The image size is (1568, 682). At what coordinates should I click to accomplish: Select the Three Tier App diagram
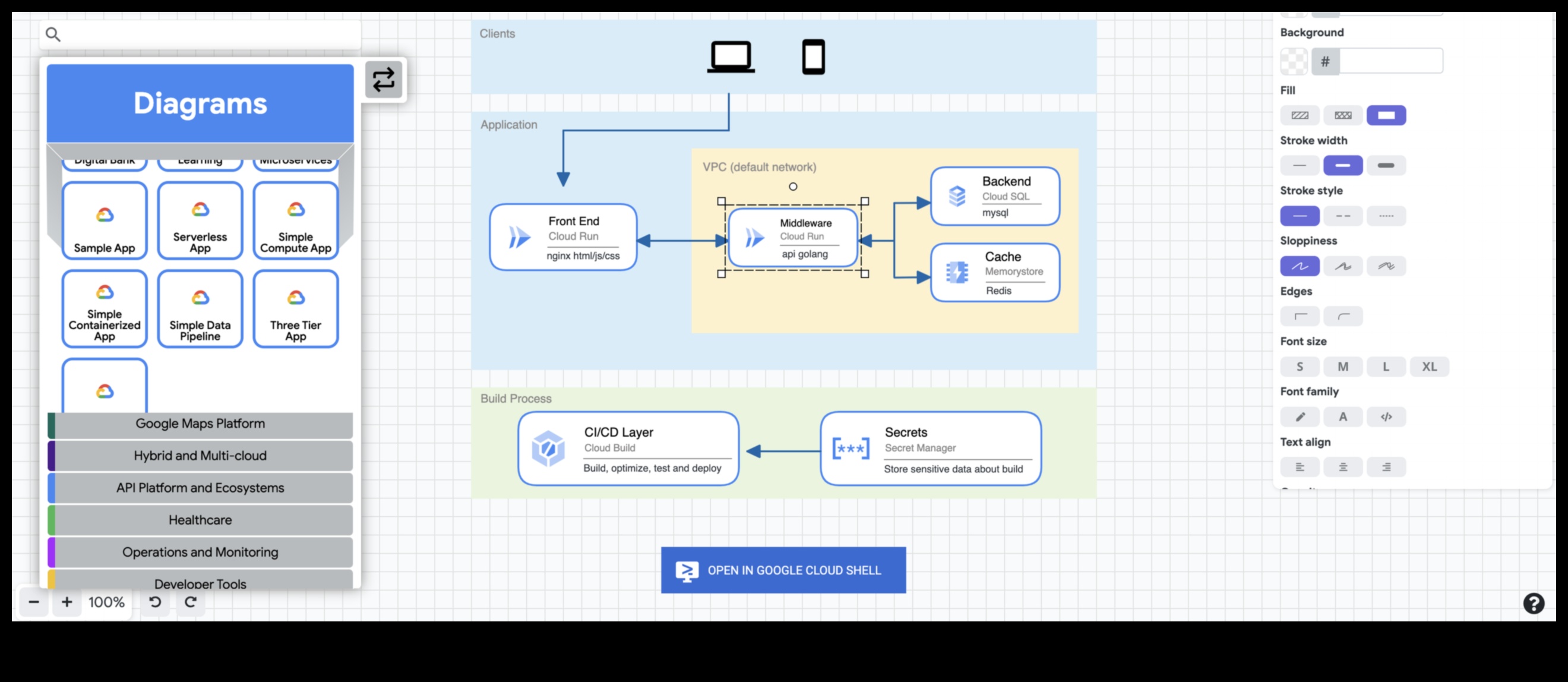[x=296, y=309]
